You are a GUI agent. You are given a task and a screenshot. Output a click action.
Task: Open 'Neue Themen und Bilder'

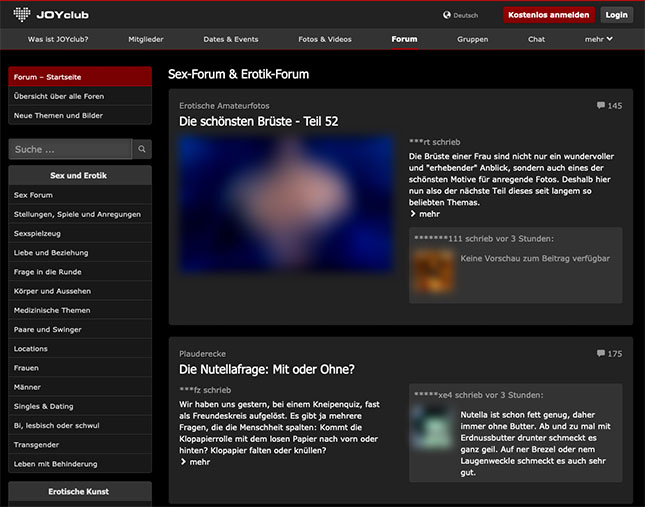[x=80, y=116]
